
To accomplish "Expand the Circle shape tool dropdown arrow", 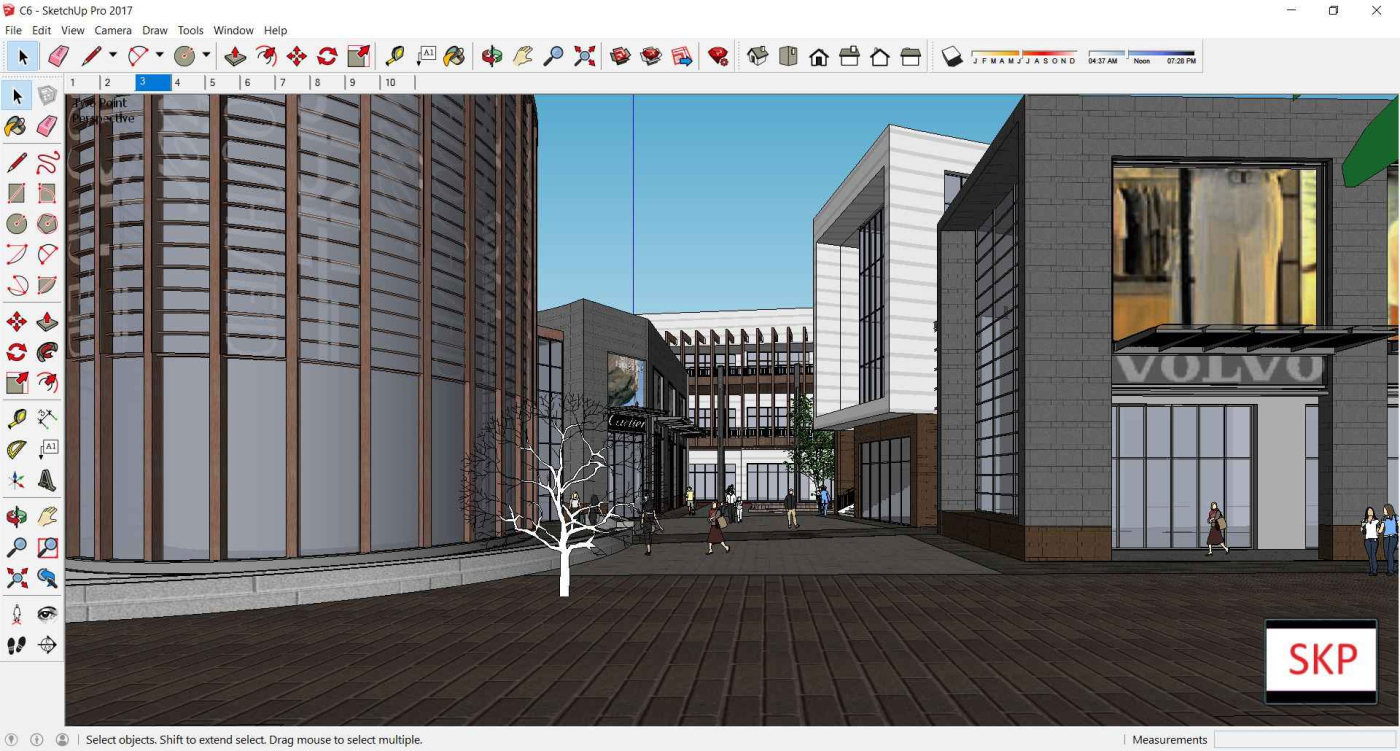I will point(206,56).
